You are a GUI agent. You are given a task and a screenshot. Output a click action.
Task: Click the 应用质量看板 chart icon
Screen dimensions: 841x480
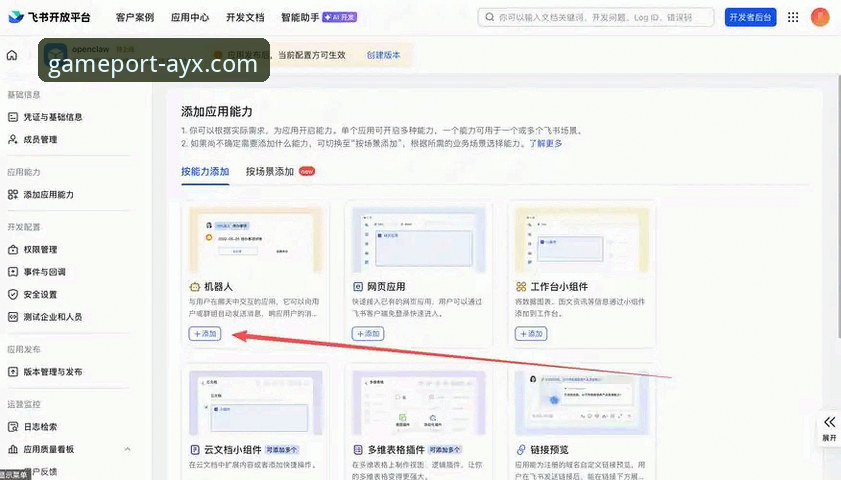13,449
